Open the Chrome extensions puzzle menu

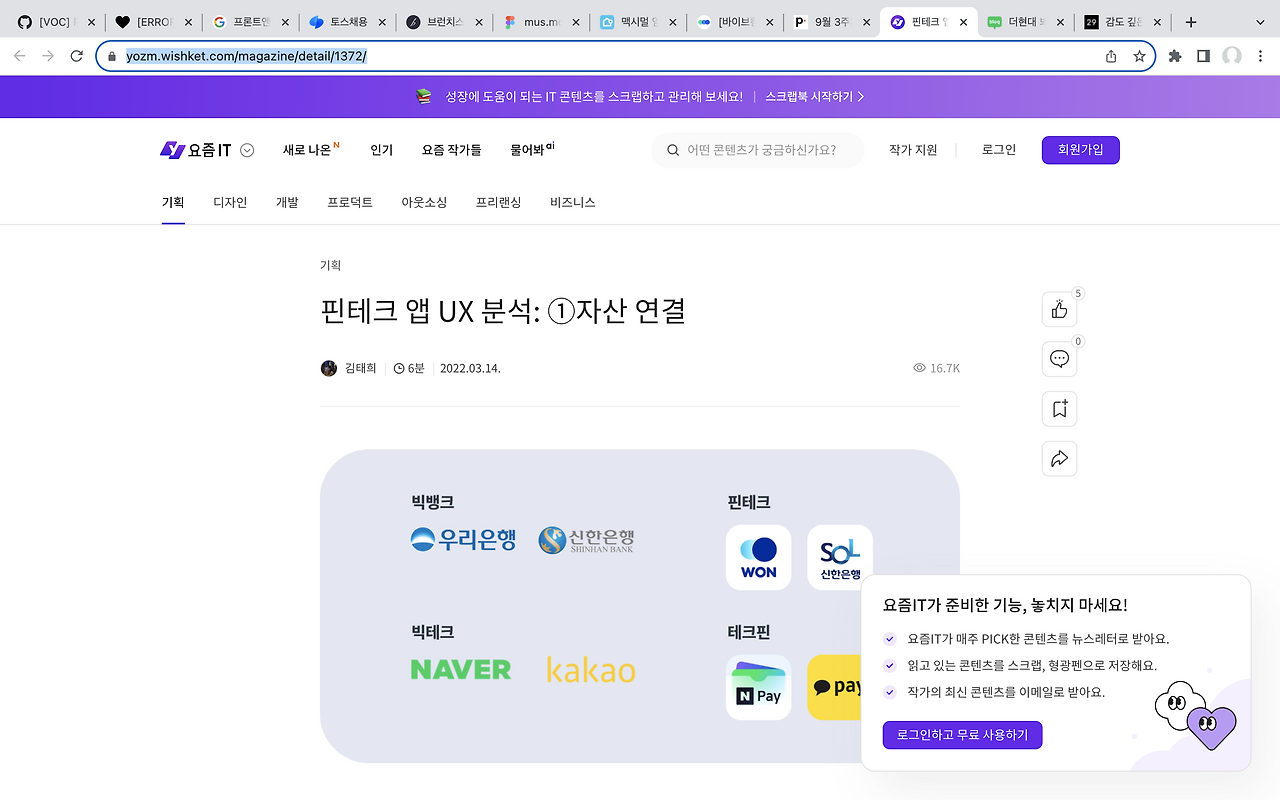1175,56
